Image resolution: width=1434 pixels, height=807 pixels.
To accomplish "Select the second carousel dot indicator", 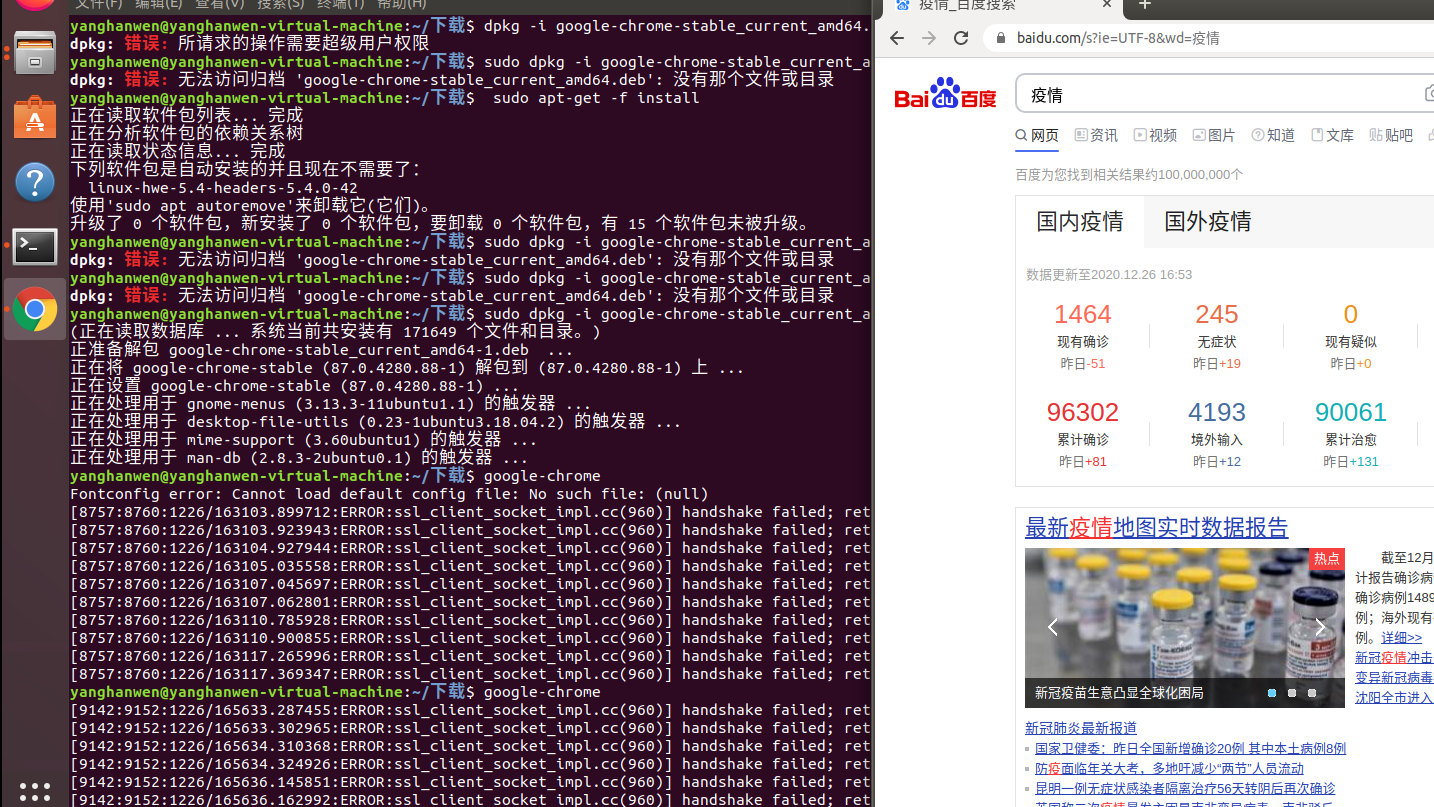I will [x=1292, y=693].
